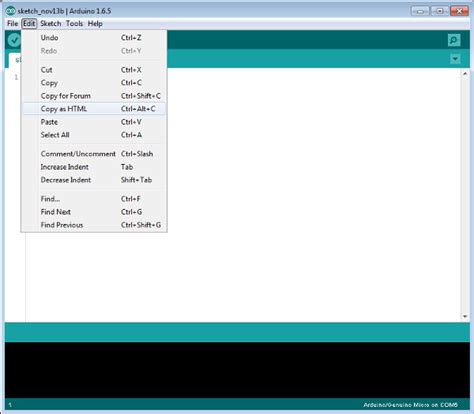Screen dimensions: 474x414
Task: Select Cut in the Edit menu
Action: 94,70
